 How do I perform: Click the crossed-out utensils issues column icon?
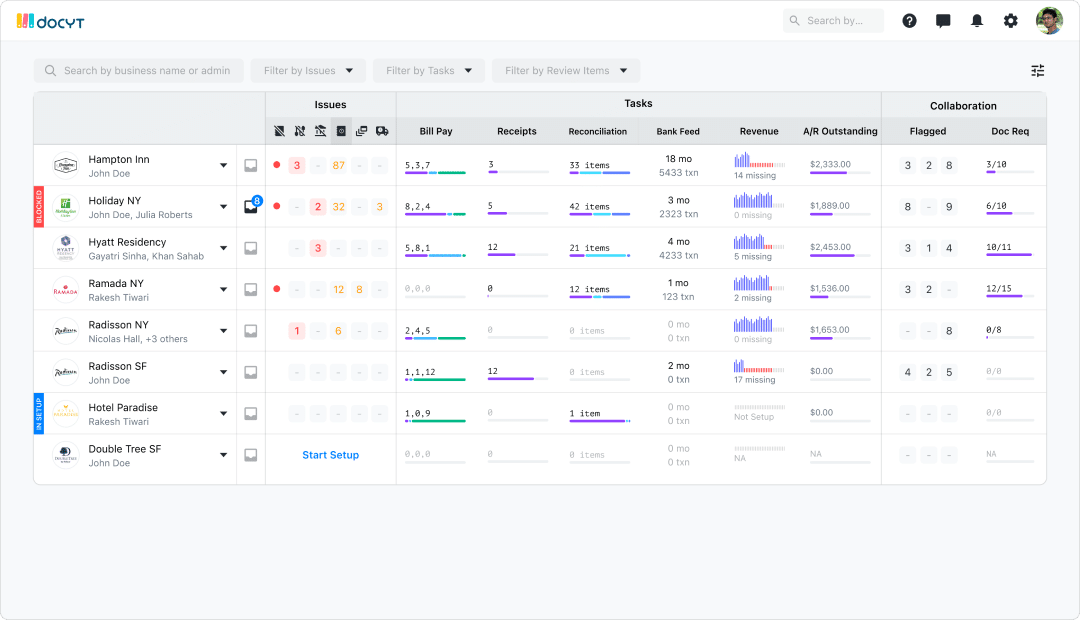pos(300,131)
